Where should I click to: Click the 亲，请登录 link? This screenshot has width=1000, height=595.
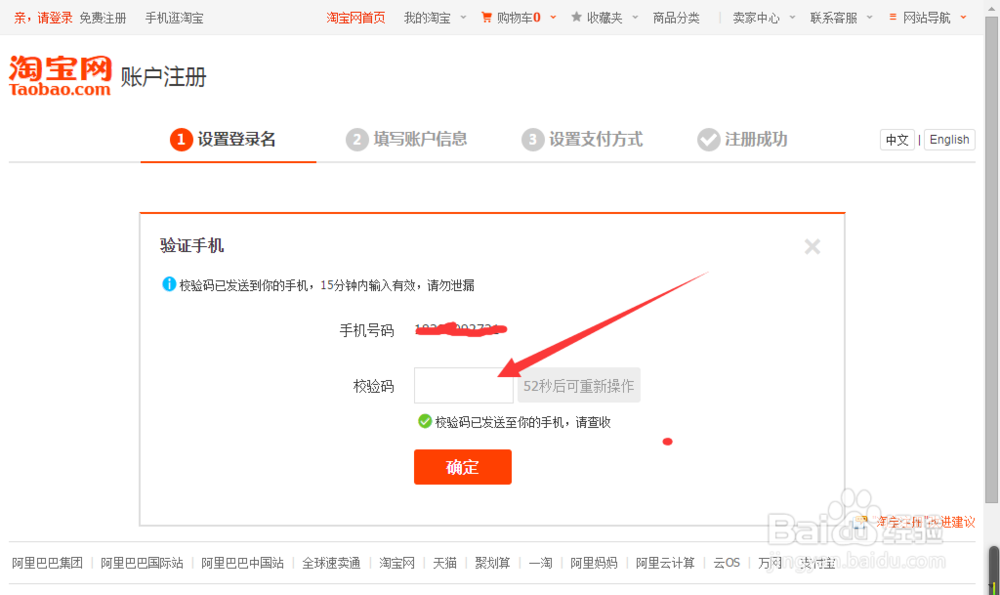(x=43, y=18)
